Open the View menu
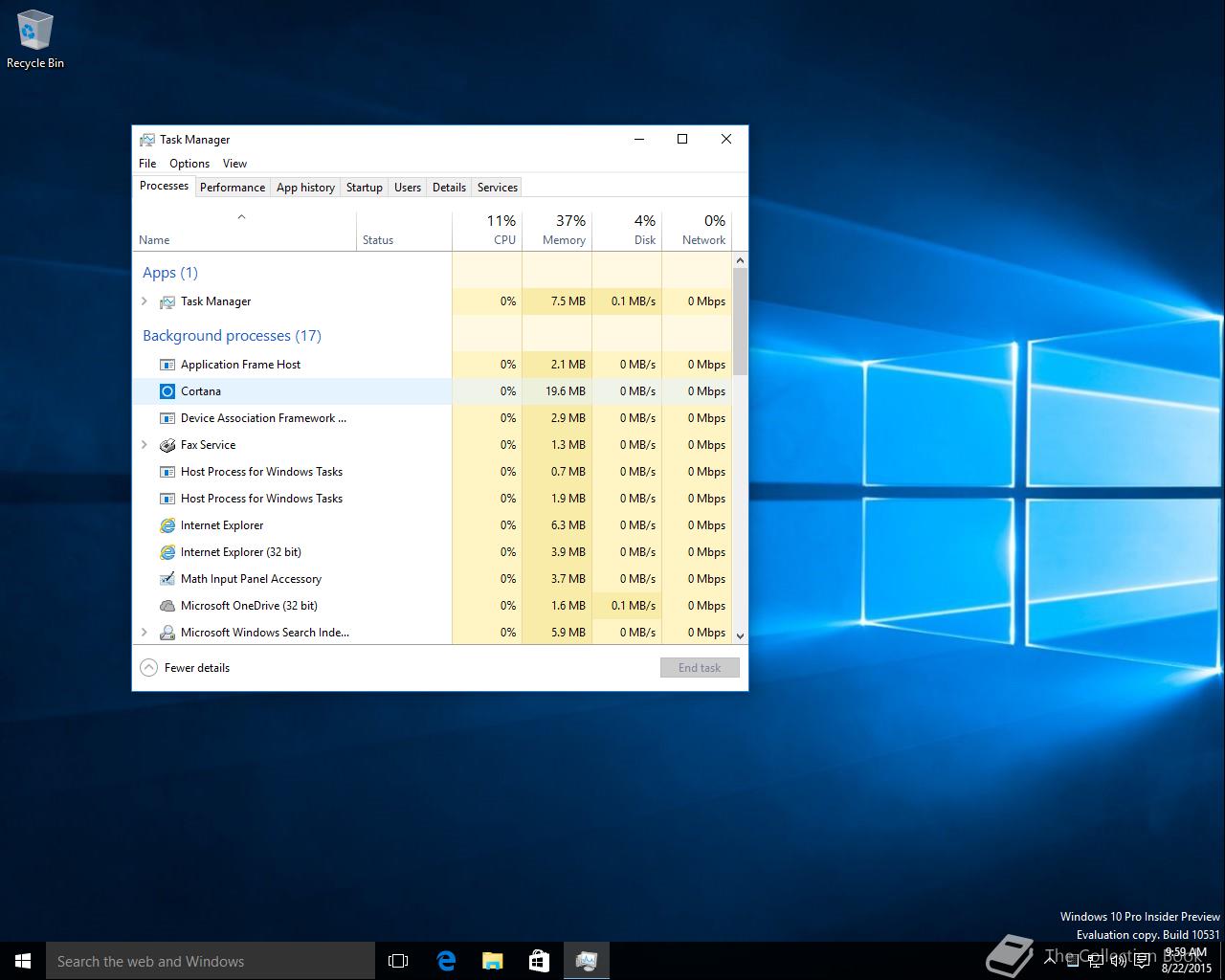 pos(234,164)
